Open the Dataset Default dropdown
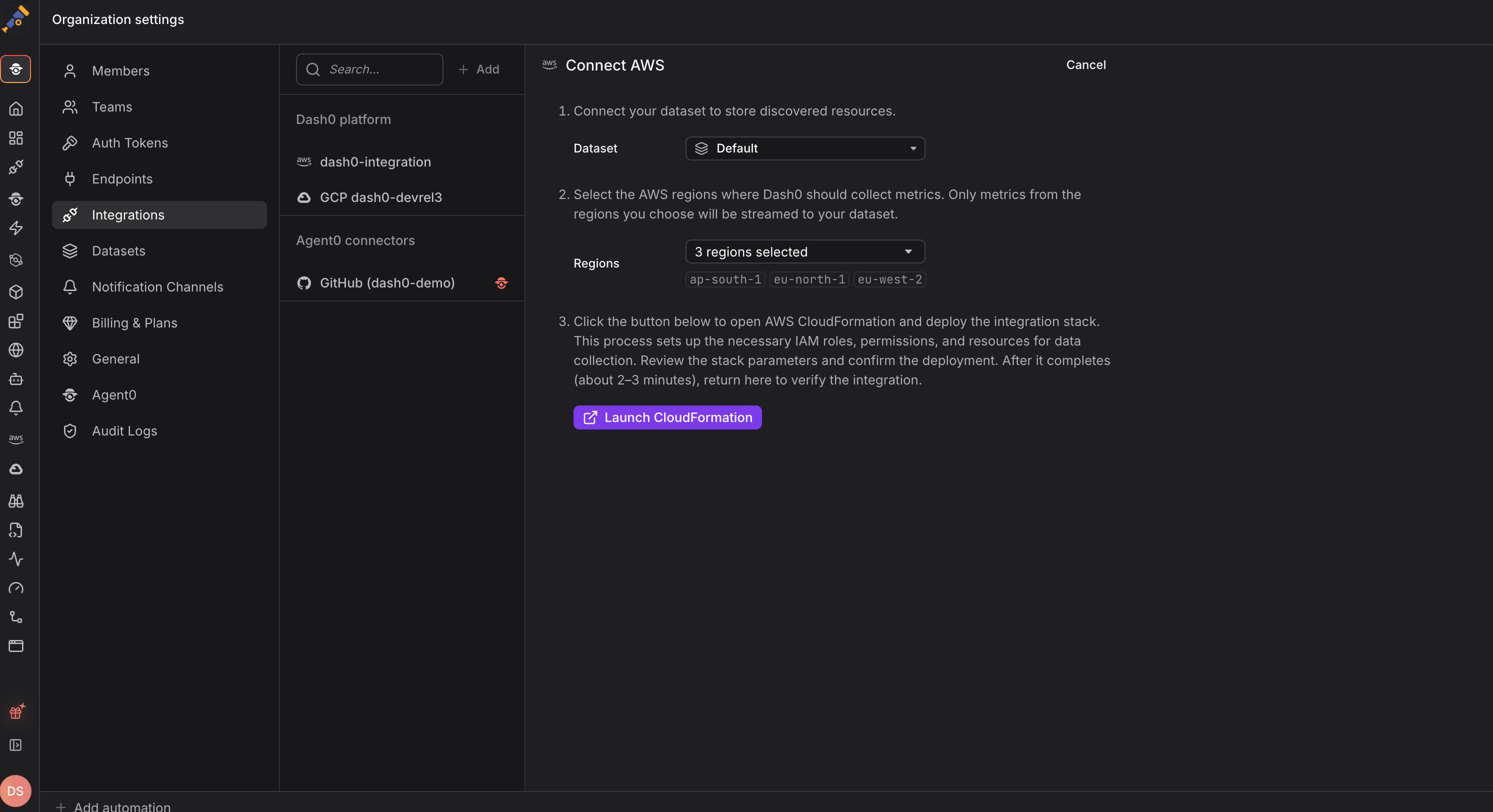Screen dimensions: 1493x812 pyautogui.click(x=805, y=148)
